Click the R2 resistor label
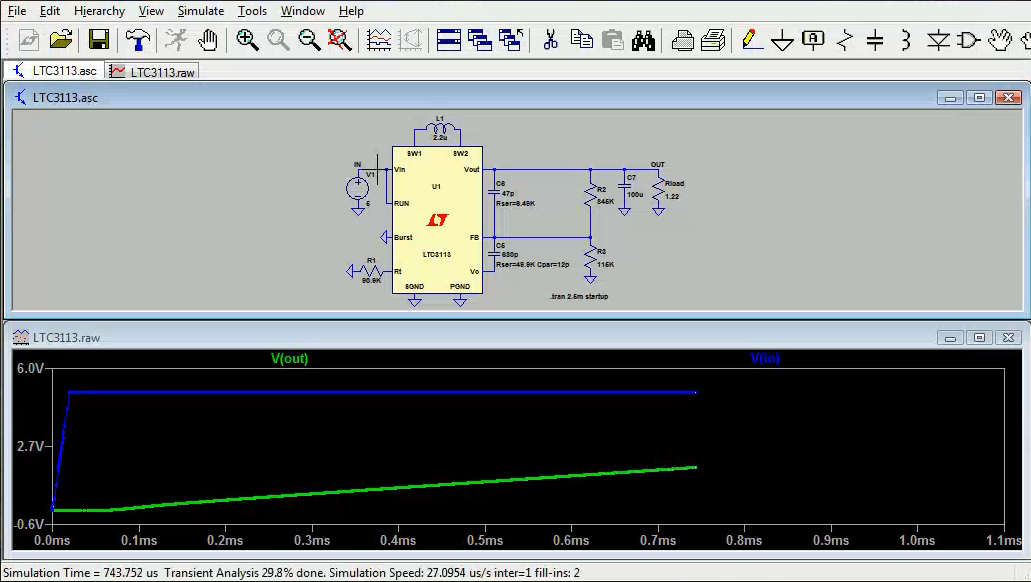Viewport: 1031px width, 582px height. 602,189
